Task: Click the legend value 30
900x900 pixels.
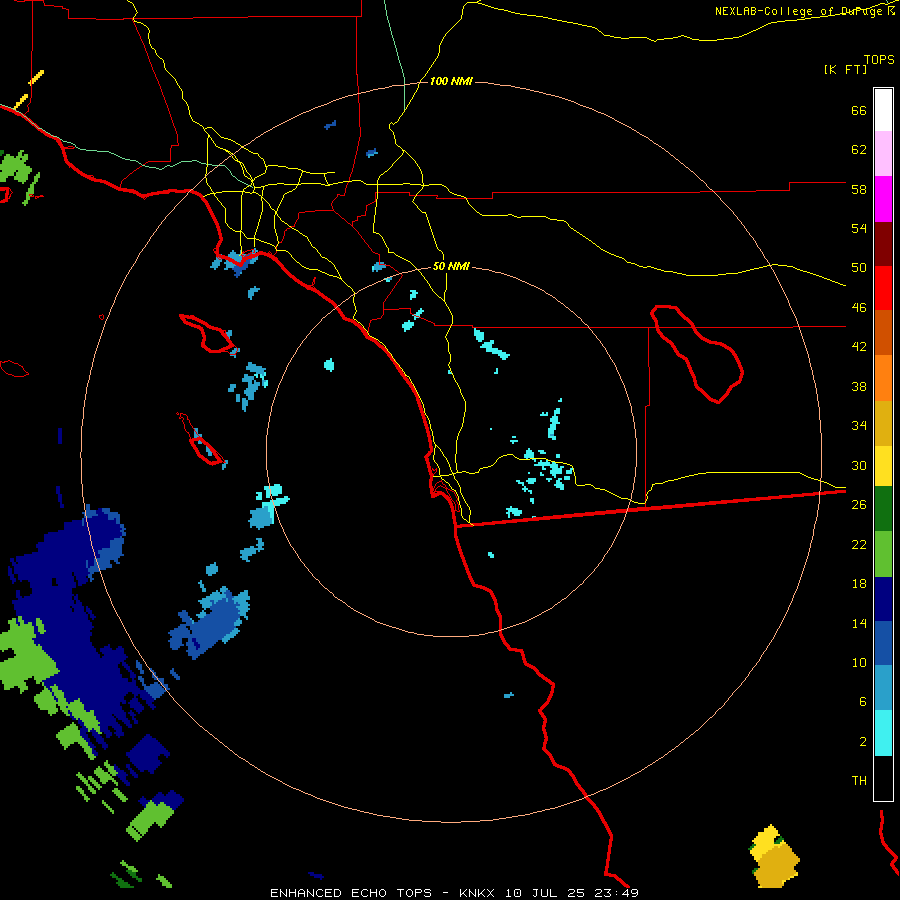Action: 859,465
